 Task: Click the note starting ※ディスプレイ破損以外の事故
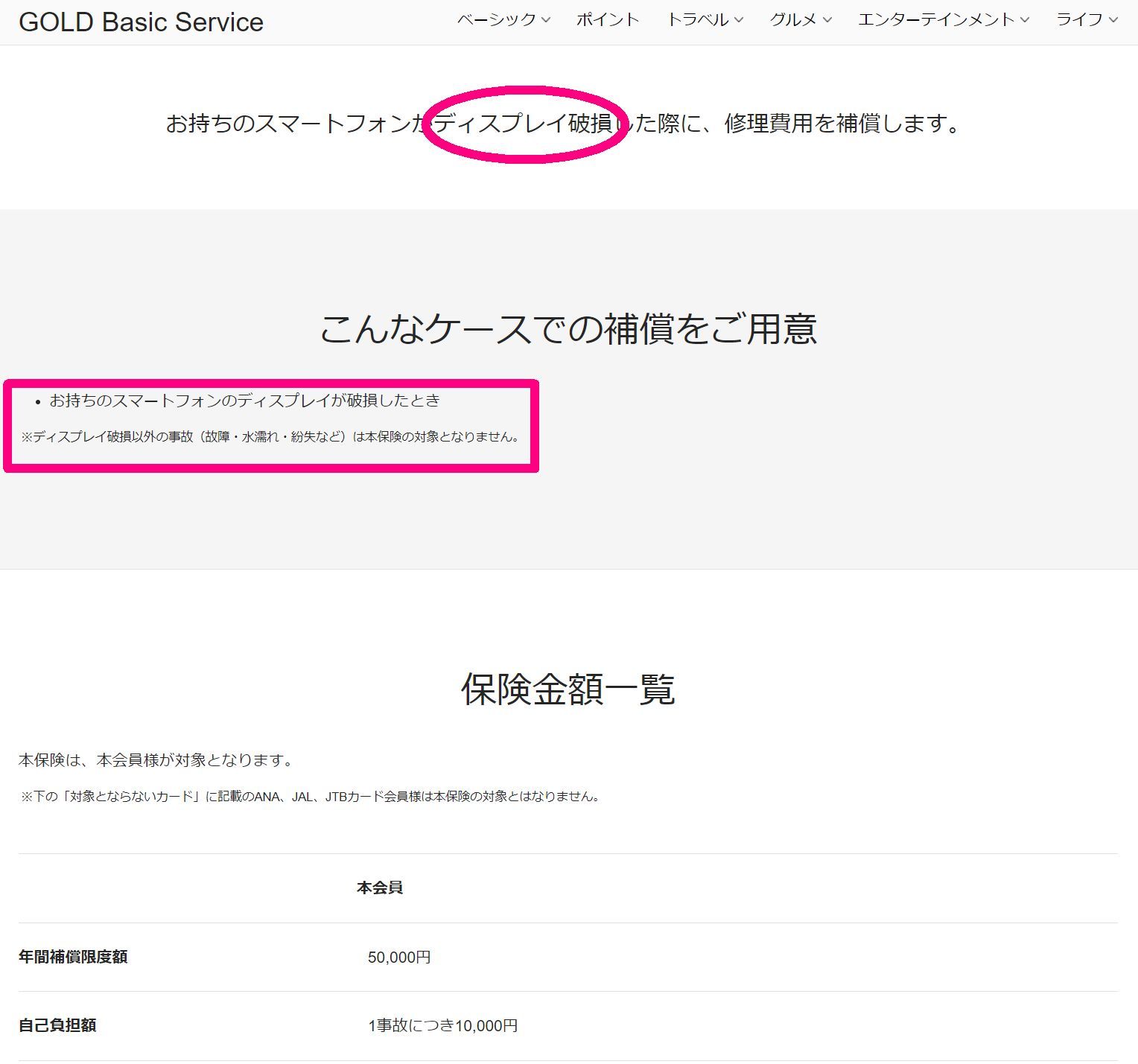(270, 437)
